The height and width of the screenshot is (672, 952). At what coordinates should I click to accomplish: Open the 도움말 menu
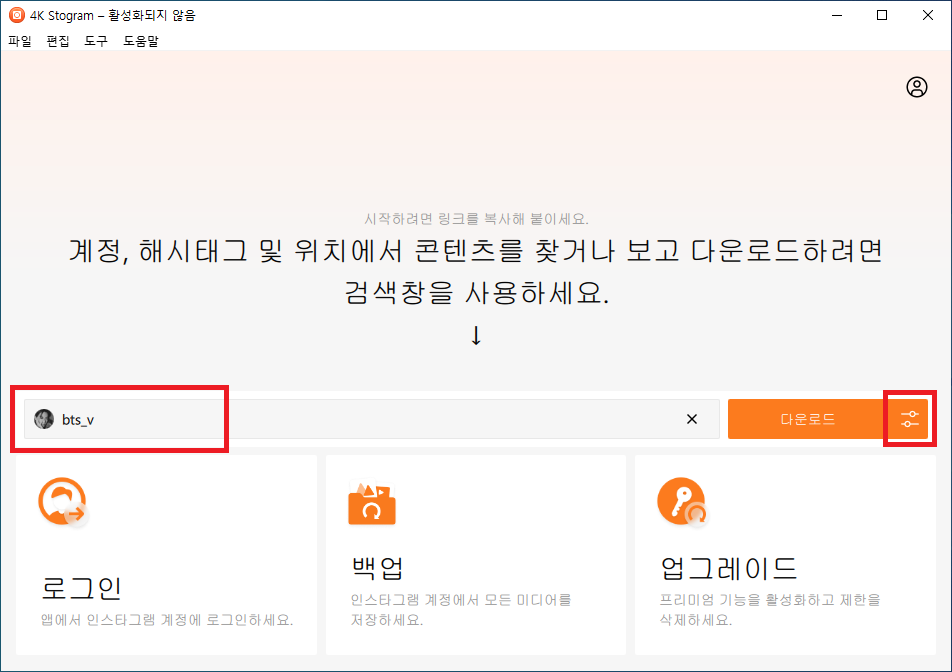[140, 41]
